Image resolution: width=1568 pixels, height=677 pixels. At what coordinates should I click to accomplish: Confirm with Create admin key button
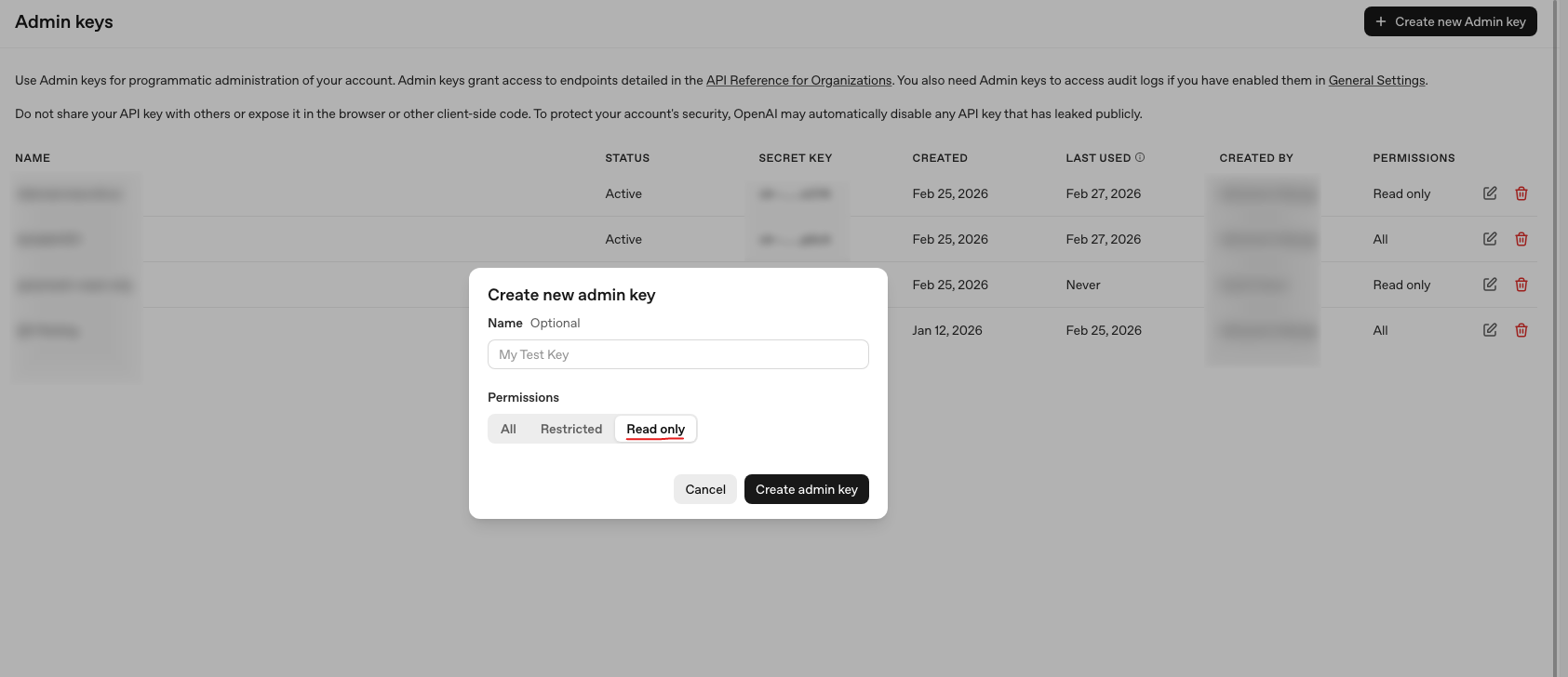pyautogui.click(x=806, y=489)
